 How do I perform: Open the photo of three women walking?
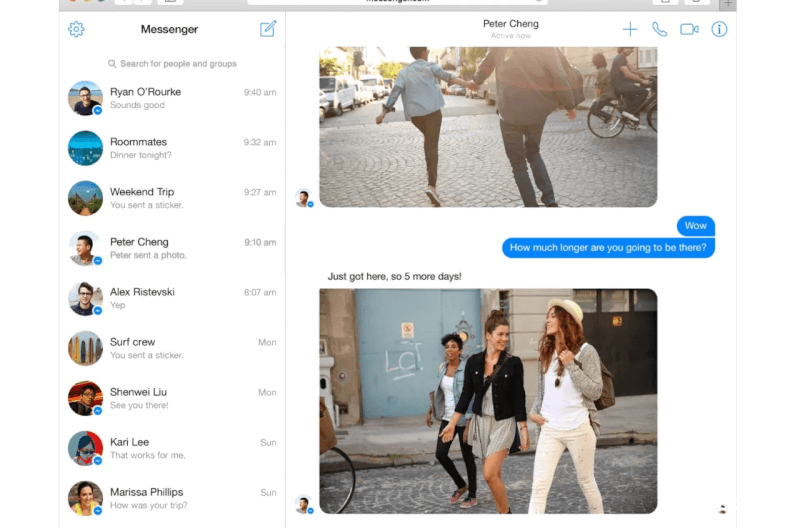point(488,401)
